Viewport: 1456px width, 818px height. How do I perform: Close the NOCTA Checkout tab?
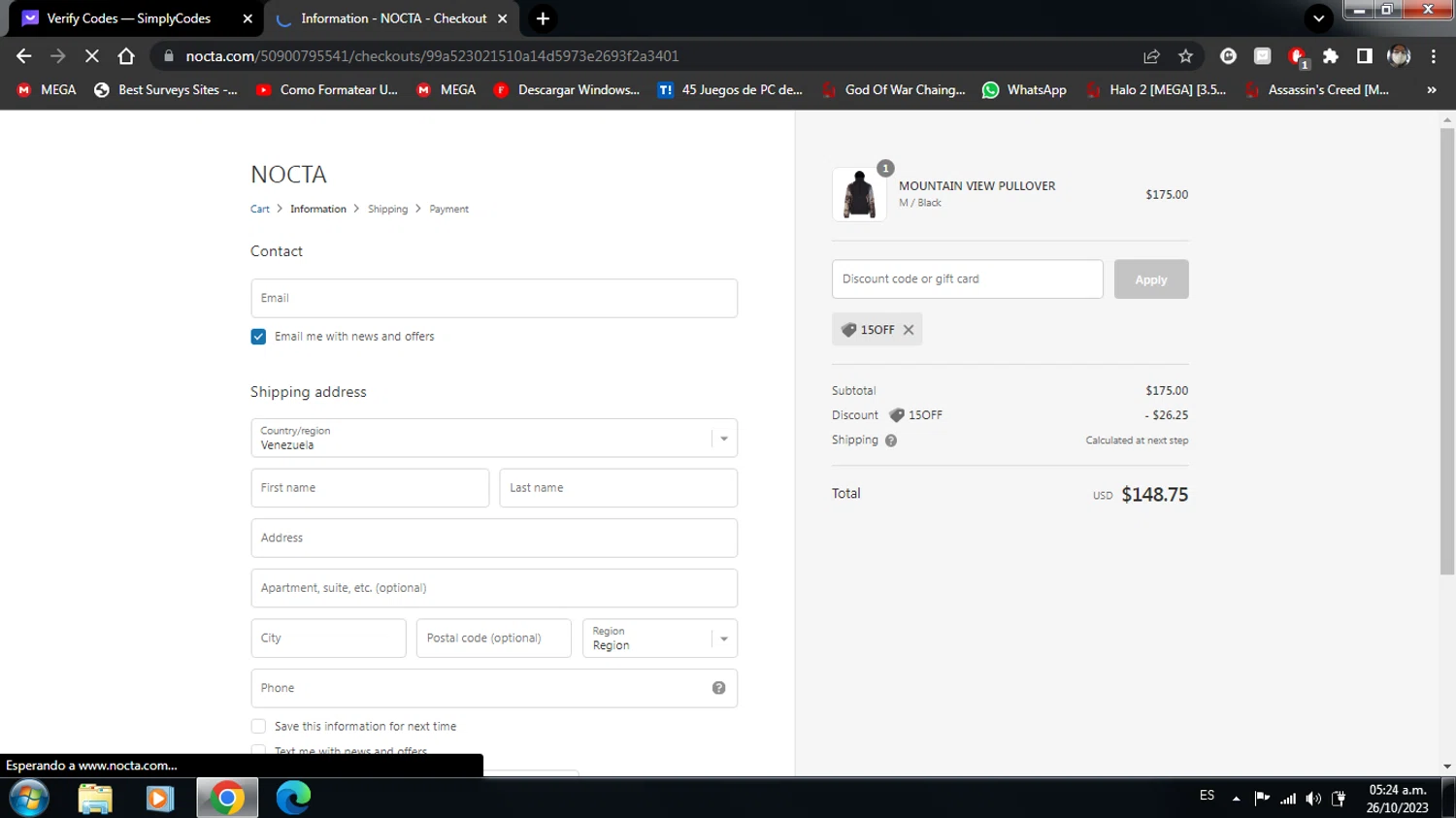tap(502, 18)
